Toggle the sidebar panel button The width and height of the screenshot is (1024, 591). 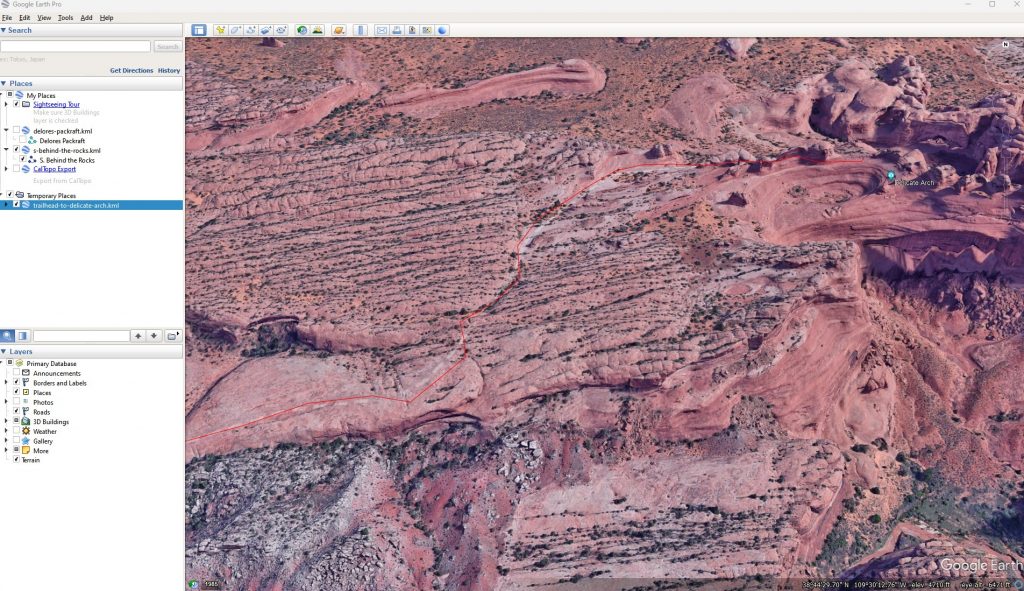pos(199,30)
